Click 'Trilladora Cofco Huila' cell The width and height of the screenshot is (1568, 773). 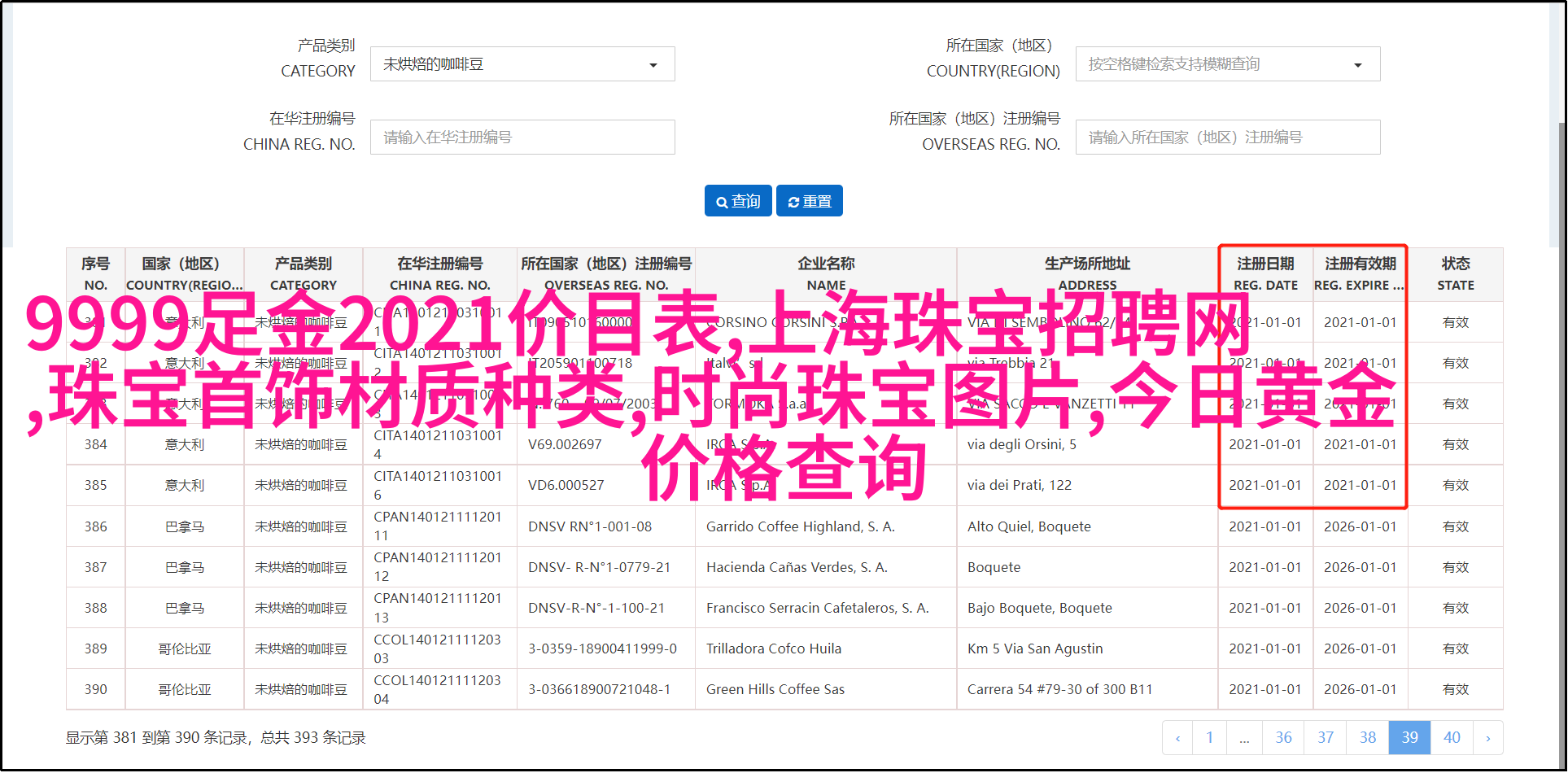click(x=826, y=649)
